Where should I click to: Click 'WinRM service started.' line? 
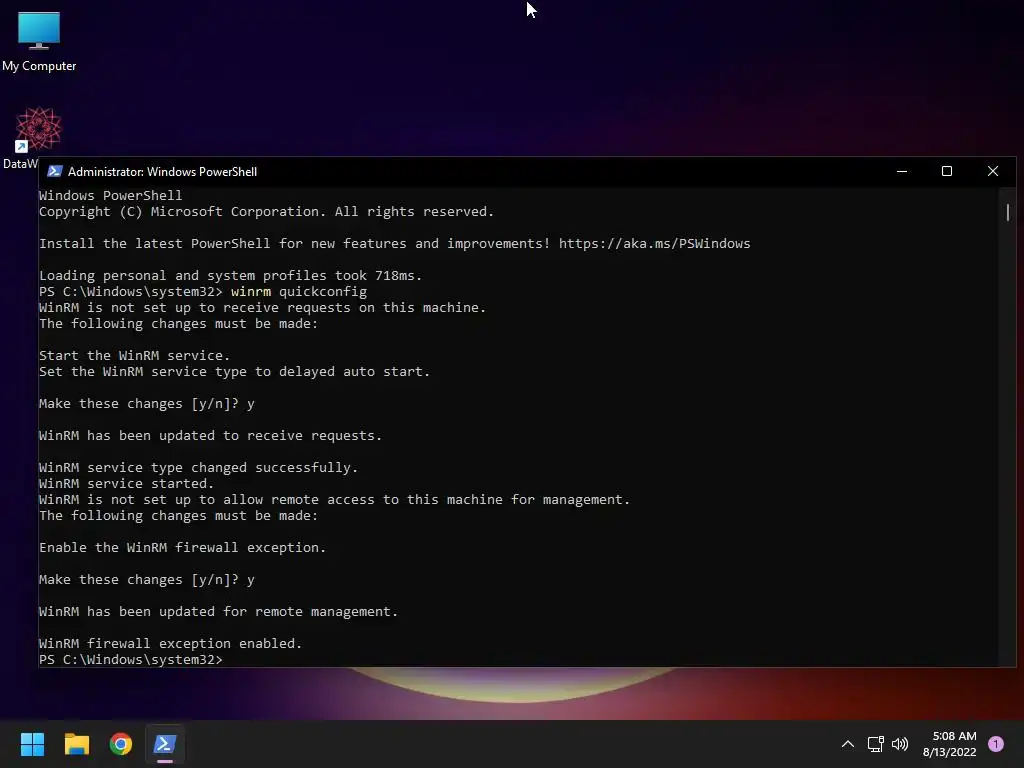point(127,483)
